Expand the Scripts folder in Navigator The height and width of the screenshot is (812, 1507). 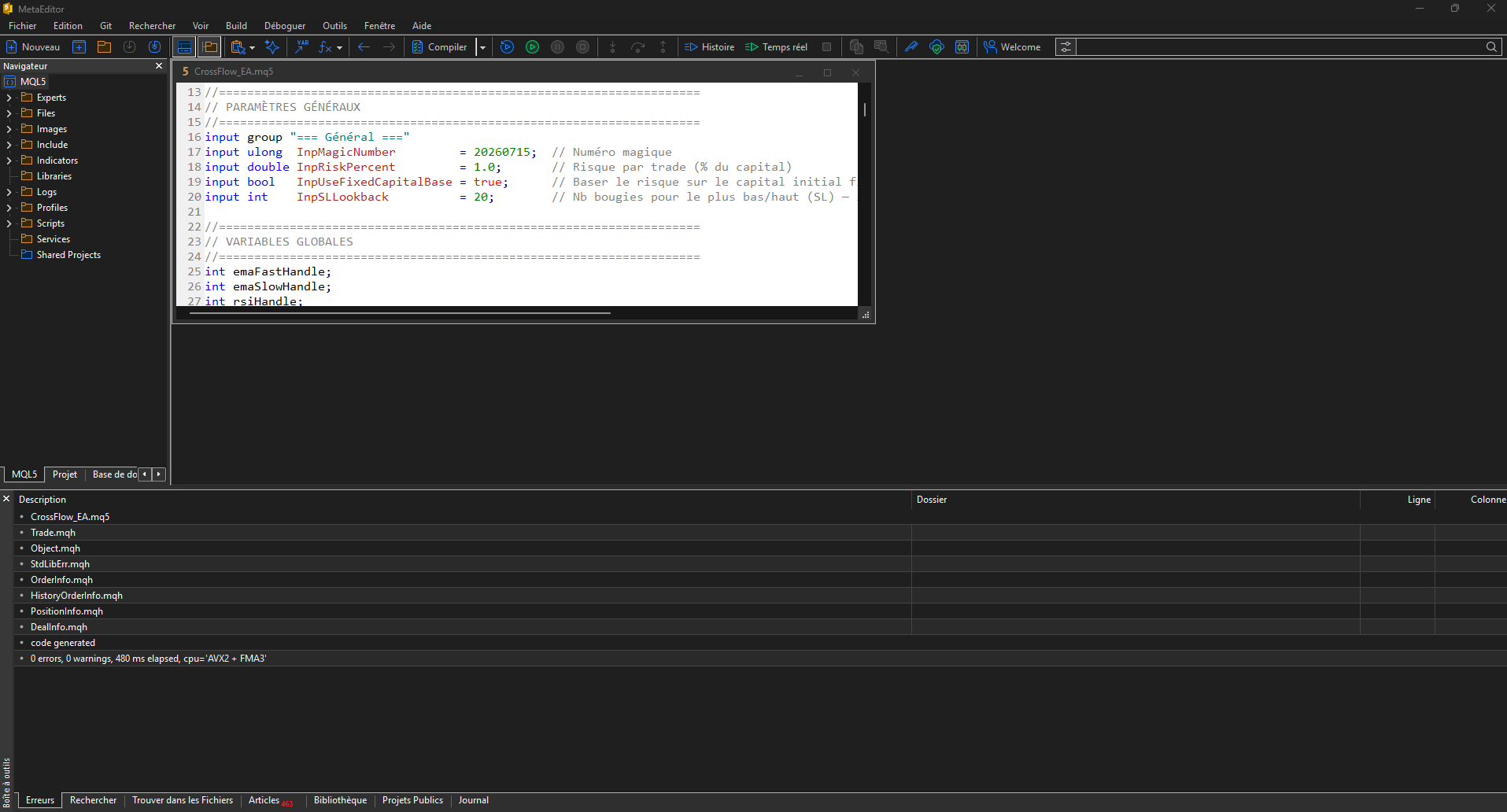(x=9, y=223)
